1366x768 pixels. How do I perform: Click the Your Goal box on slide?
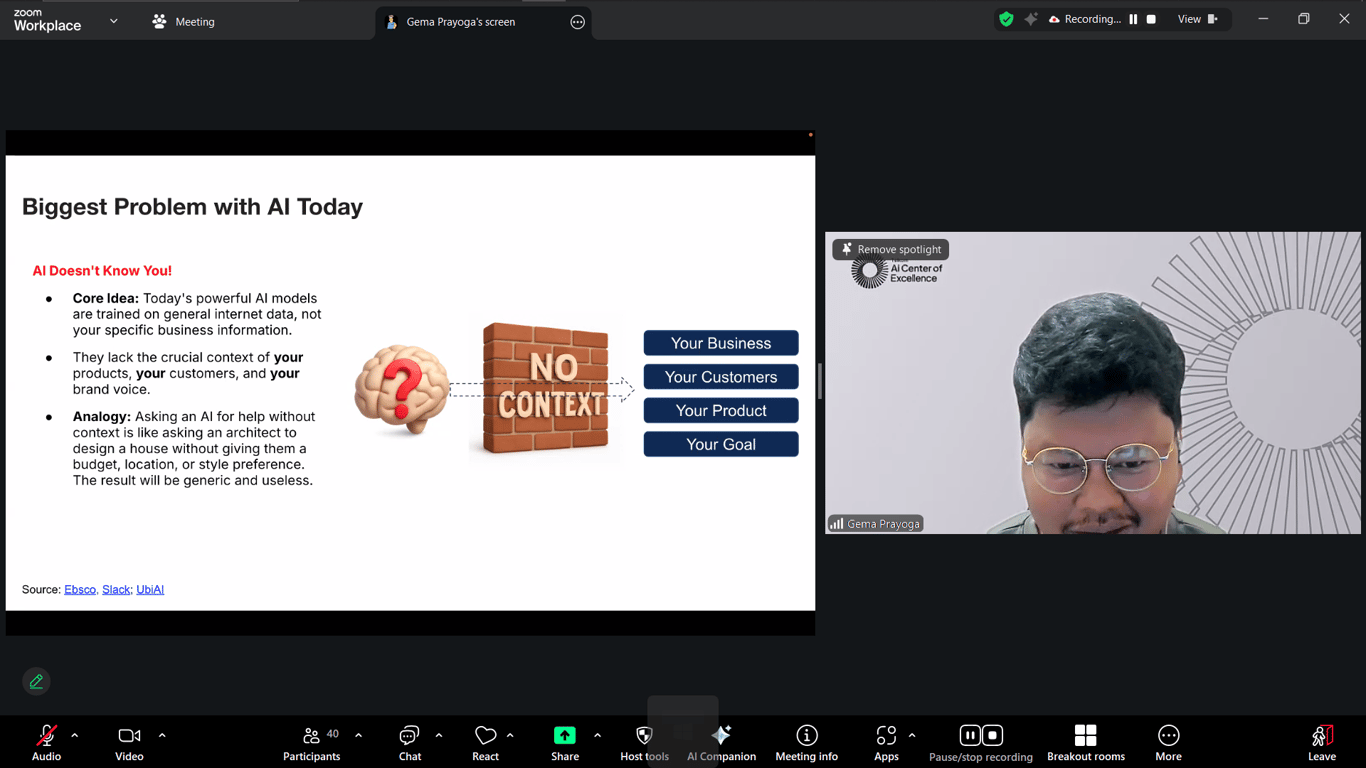click(721, 444)
